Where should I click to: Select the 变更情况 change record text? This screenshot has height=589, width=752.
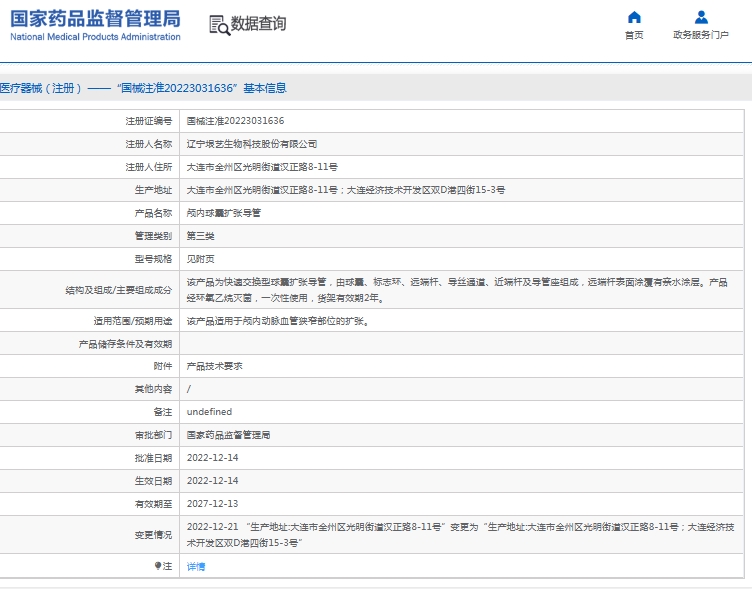coord(460,535)
